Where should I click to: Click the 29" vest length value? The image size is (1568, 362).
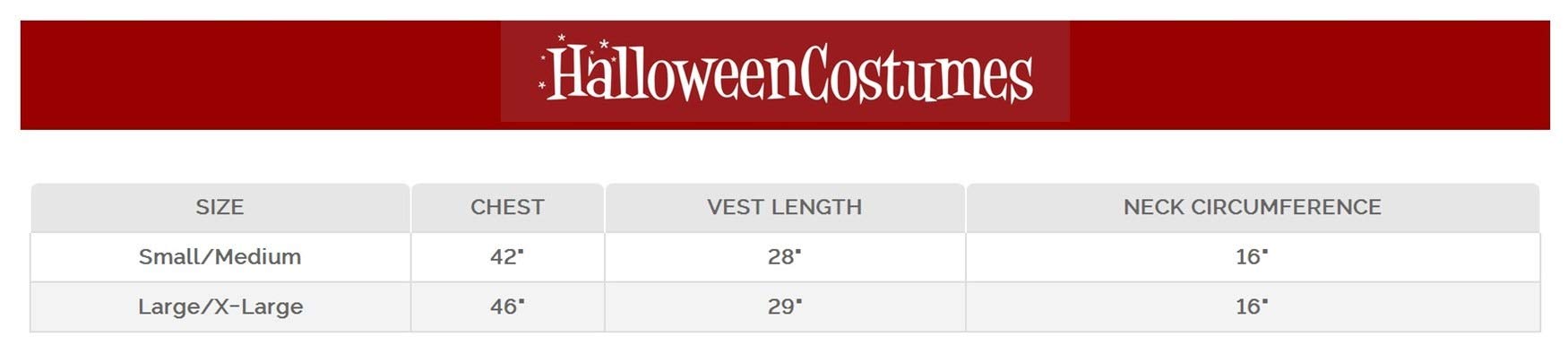[784, 306]
